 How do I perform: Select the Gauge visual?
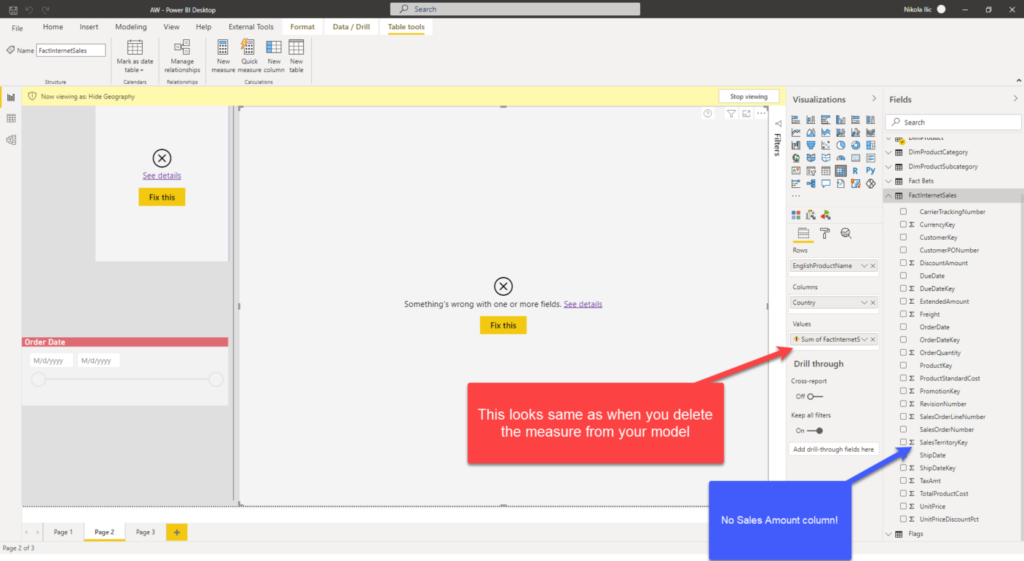[x=840, y=158]
